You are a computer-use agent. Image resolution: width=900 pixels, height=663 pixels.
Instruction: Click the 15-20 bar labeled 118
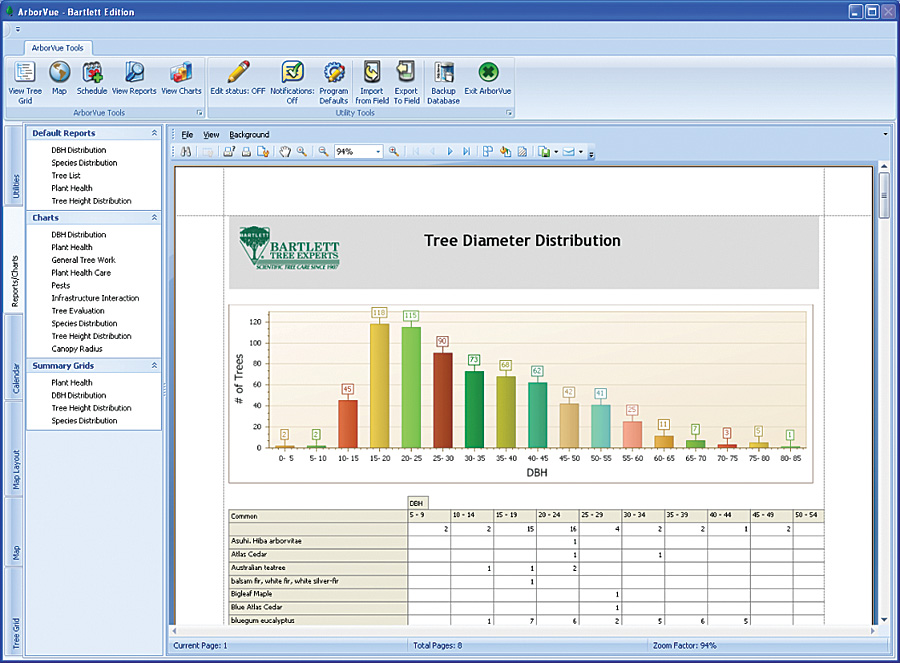point(379,385)
